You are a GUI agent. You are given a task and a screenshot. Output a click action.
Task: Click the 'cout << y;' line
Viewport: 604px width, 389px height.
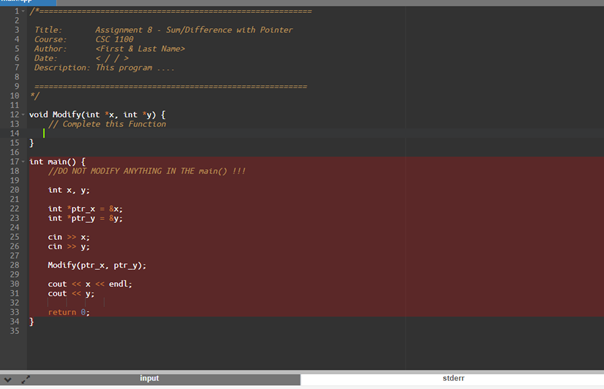71,293
